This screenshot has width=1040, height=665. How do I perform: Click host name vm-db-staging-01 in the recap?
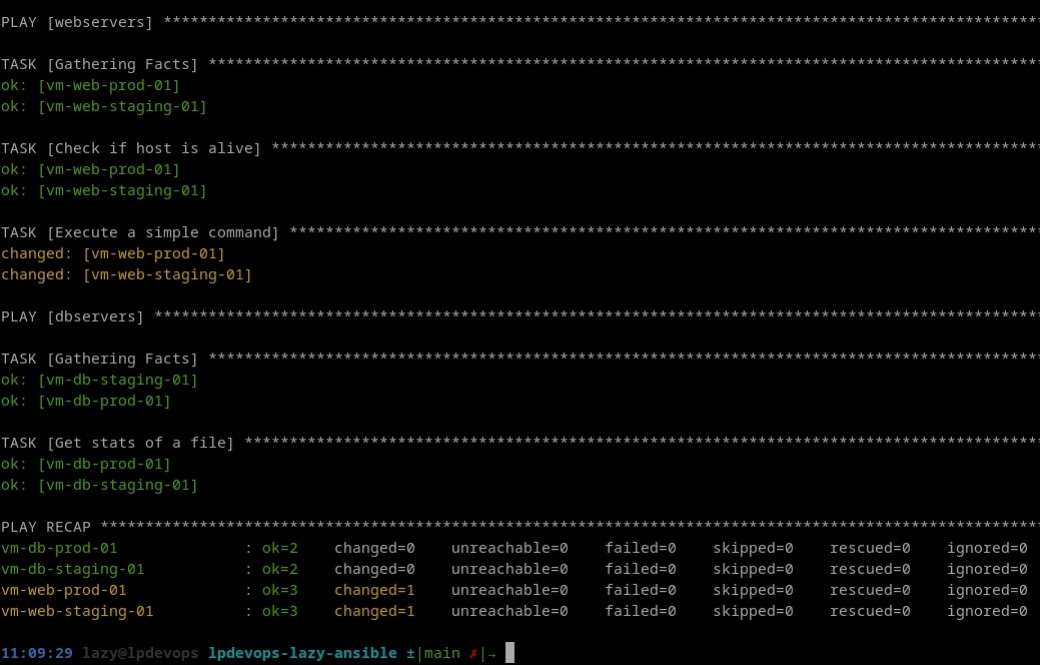click(73, 569)
